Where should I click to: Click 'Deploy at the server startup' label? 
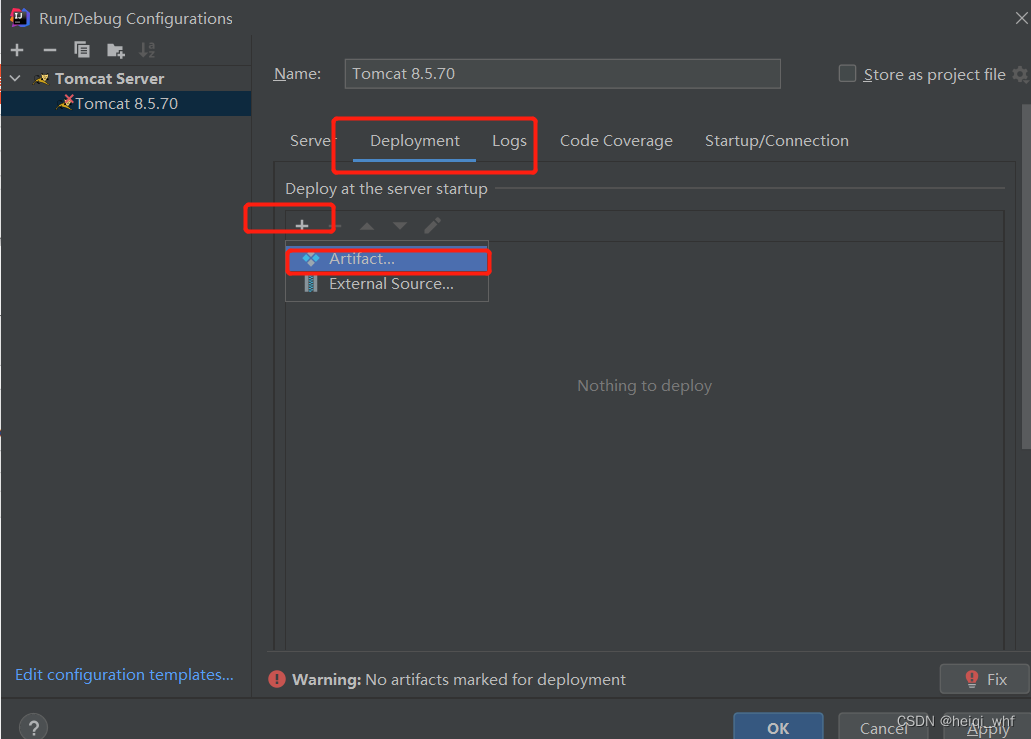(387, 189)
